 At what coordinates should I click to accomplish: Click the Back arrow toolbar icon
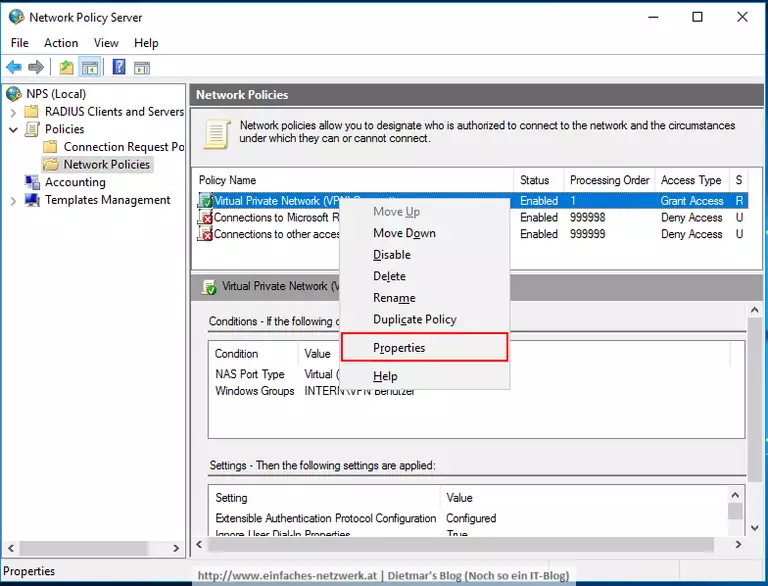coord(13,67)
